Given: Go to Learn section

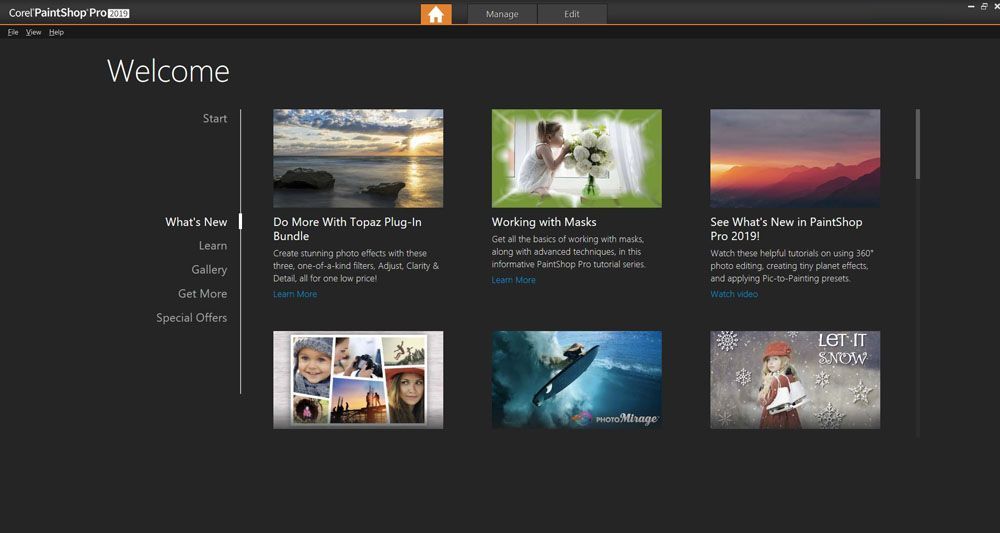Looking at the screenshot, I should point(212,245).
